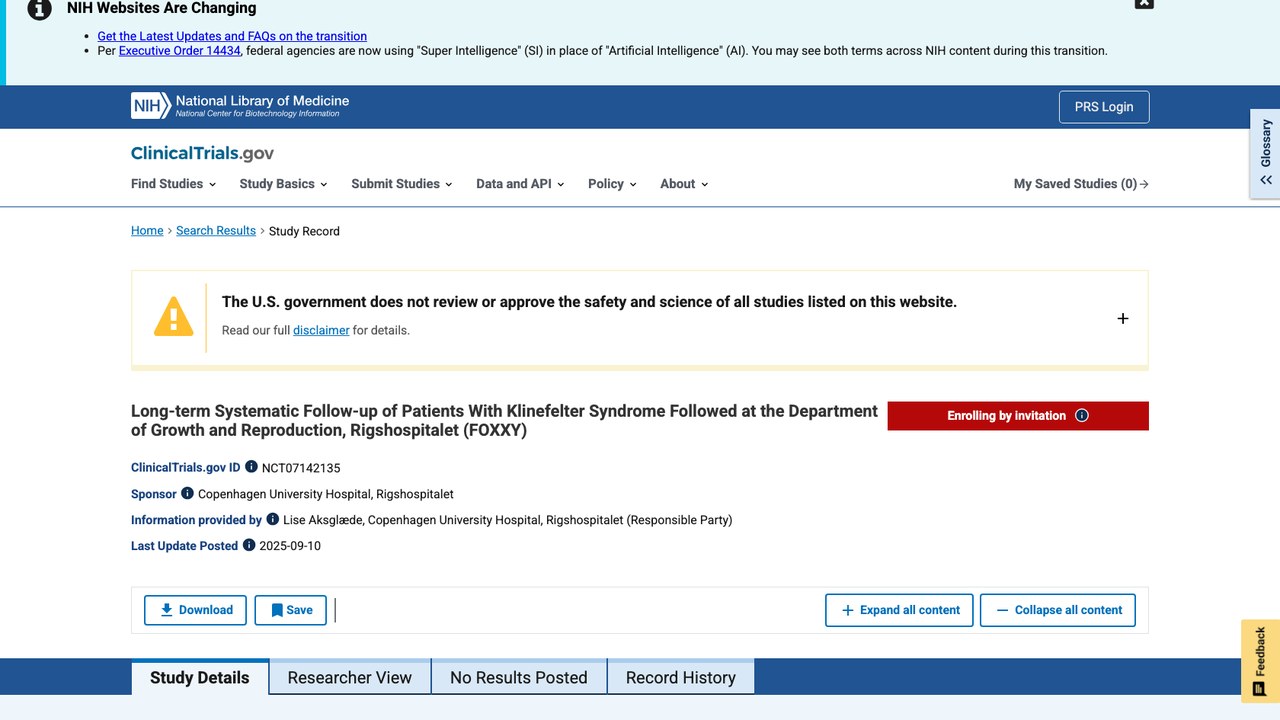
Task: Open the Glossary side panel
Action: click(1265, 153)
